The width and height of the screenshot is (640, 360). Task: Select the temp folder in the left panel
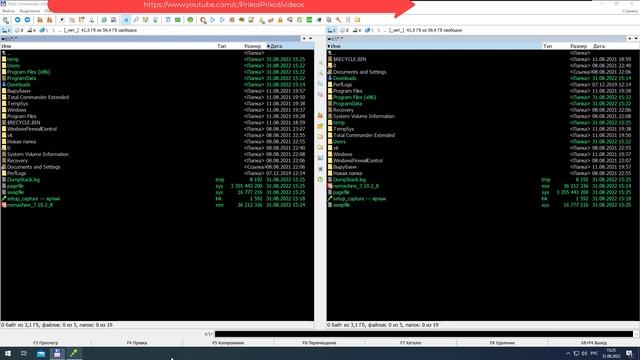point(157,59)
